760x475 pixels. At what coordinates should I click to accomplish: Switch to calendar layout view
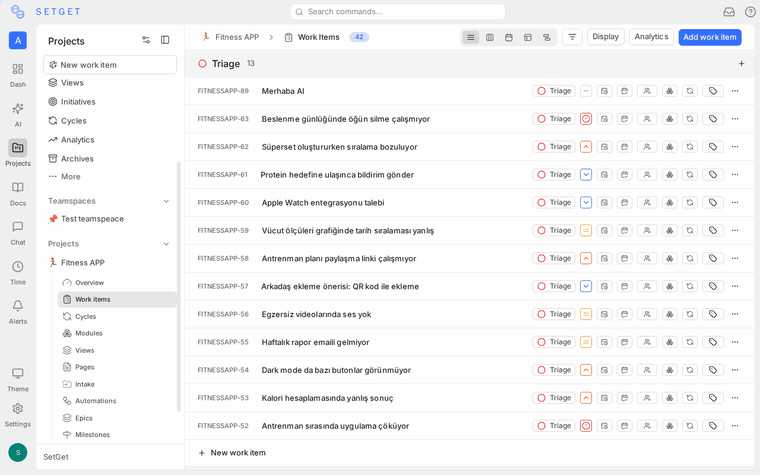click(508, 37)
